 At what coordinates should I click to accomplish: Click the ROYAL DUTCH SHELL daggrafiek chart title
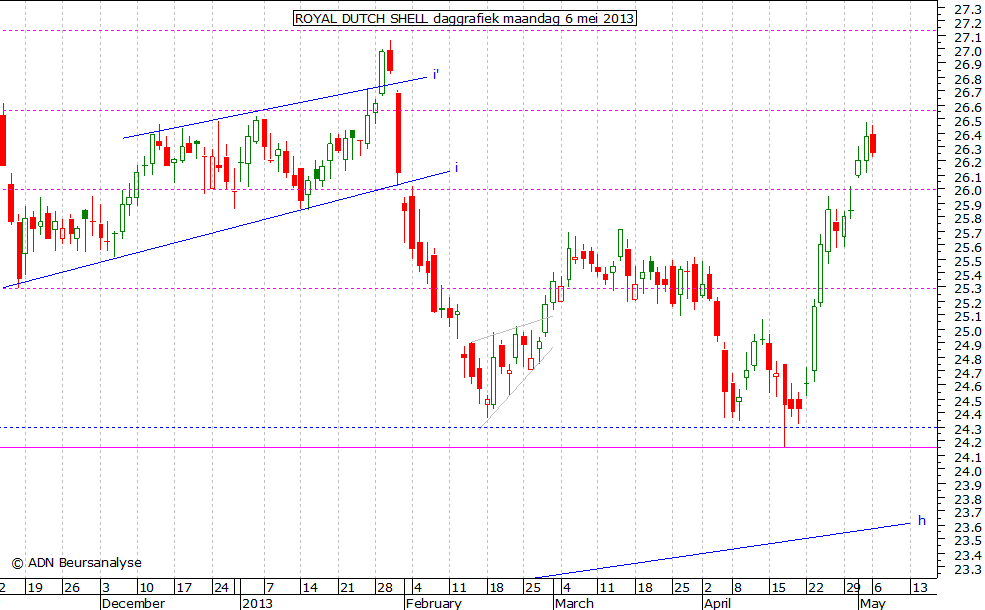click(x=464, y=18)
